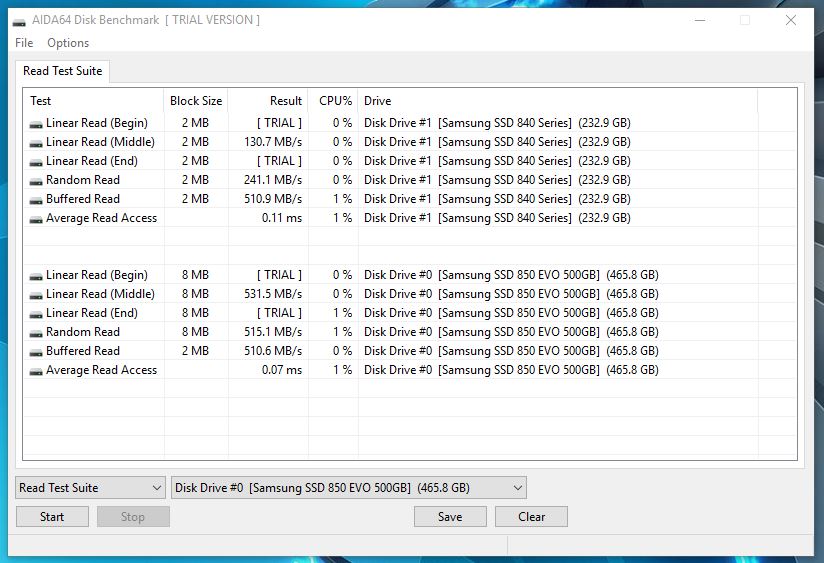Click the drive icon for Linear Read (End) 2 MB row
Viewport: 824px width, 563px height.
click(x=36, y=162)
